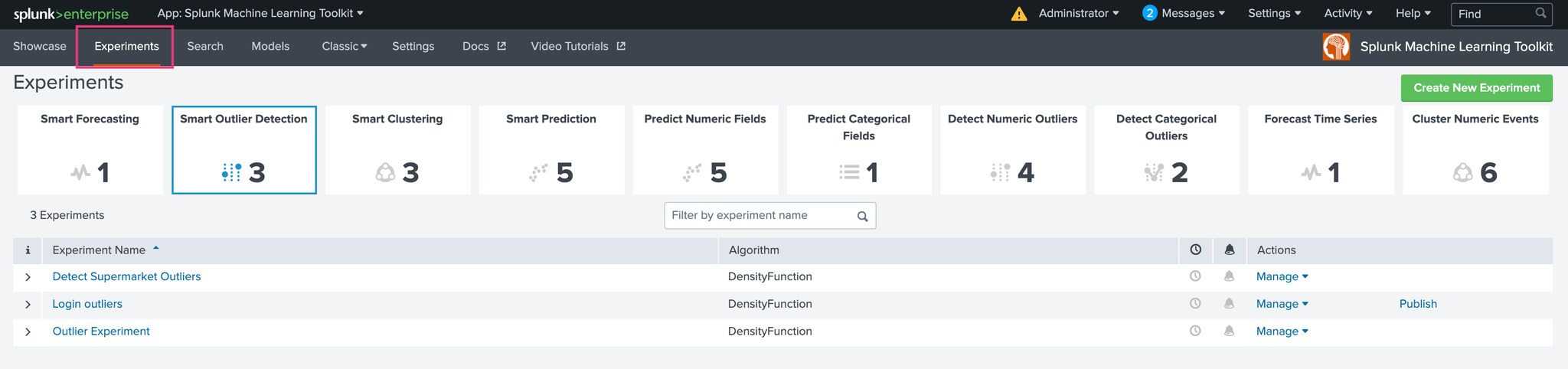Click the magnifier in the Find box

(1541, 13)
